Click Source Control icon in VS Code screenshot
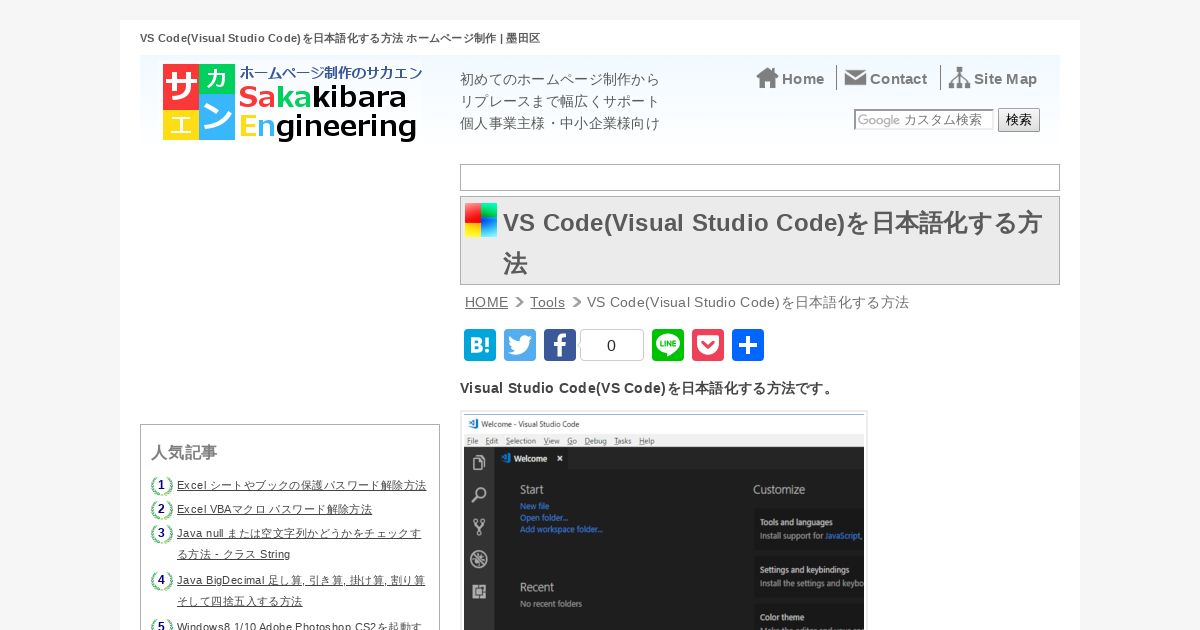Viewport: 1200px width, 630px height. (479, 527)
